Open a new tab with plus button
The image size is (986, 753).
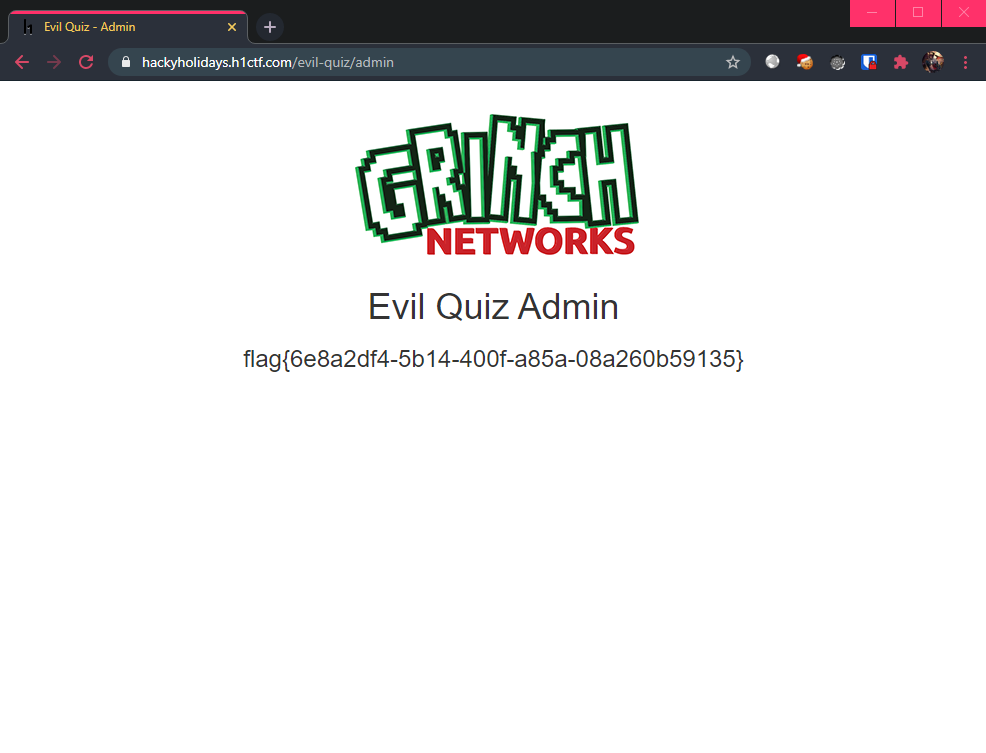(270, 27)
